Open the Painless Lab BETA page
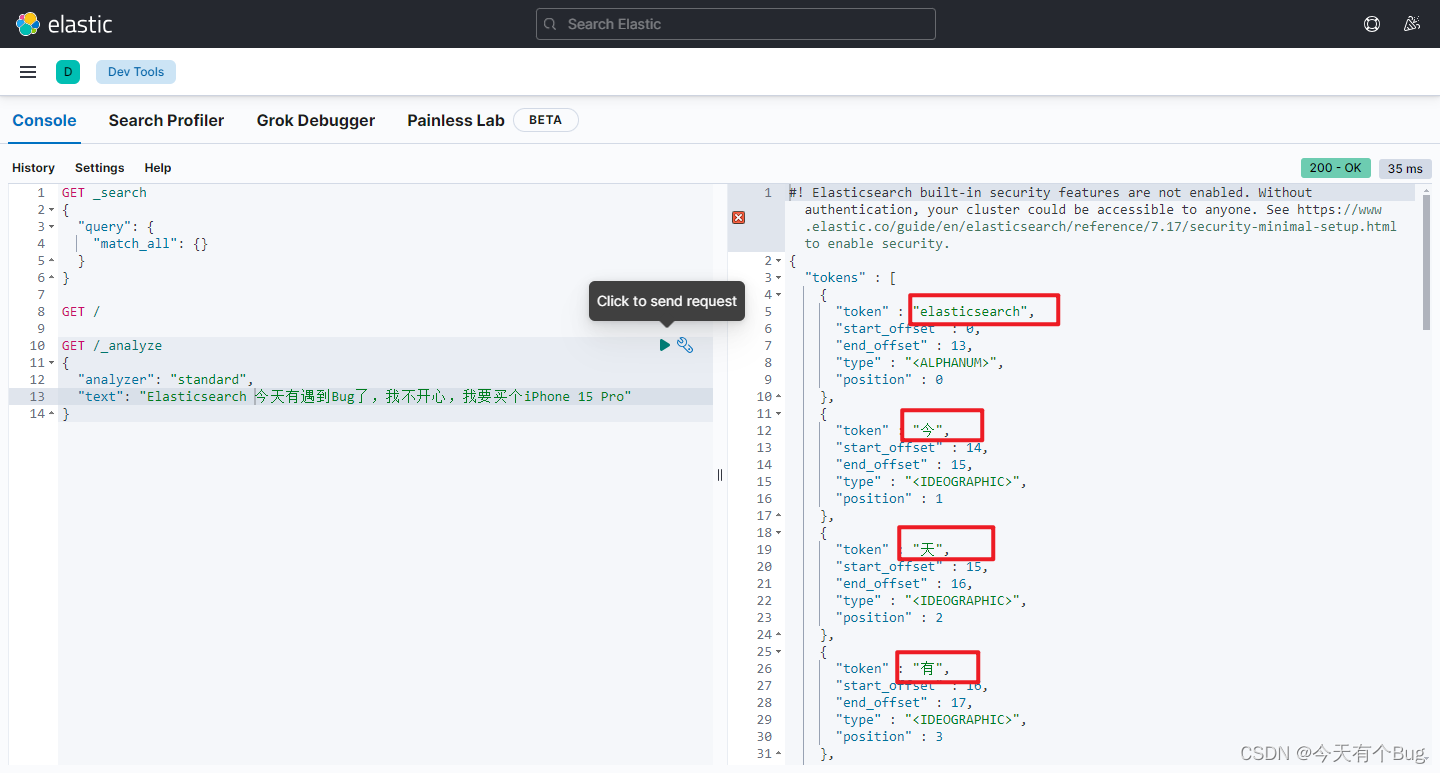 point(455,120)
